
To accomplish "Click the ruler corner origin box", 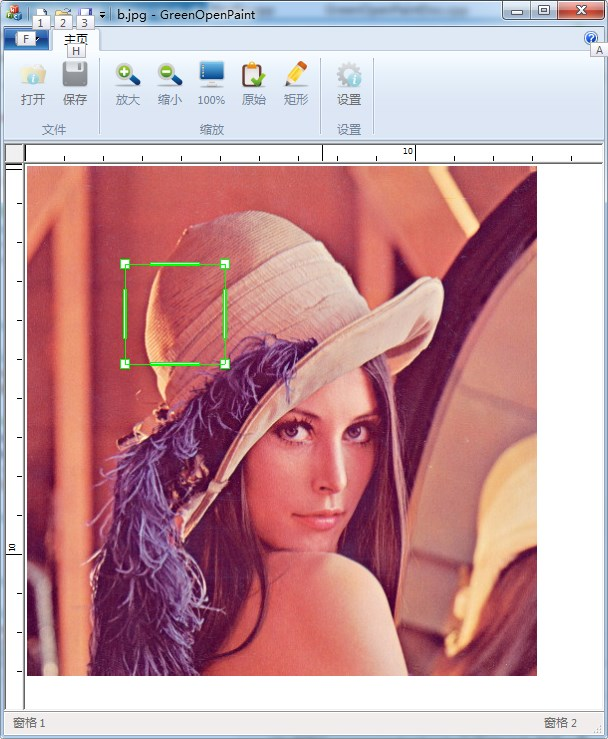I will [15, 153].
